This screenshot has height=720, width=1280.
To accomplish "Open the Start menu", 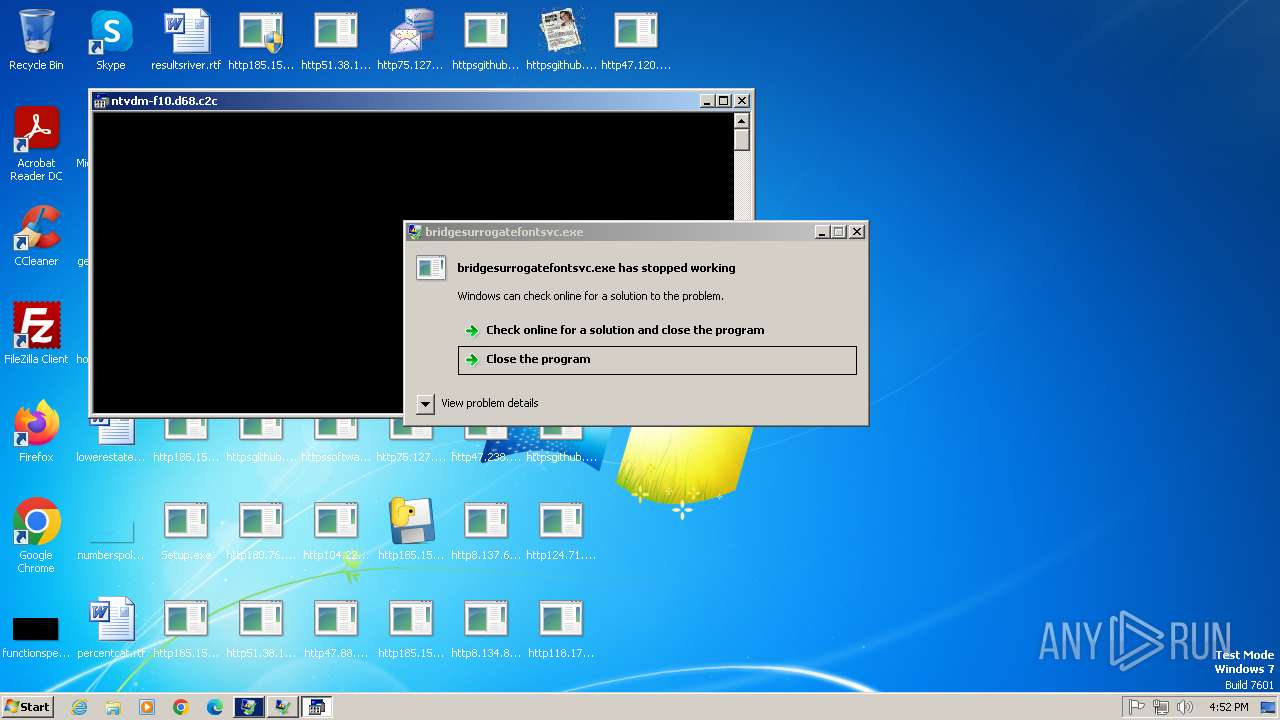I will click(27, 707).
